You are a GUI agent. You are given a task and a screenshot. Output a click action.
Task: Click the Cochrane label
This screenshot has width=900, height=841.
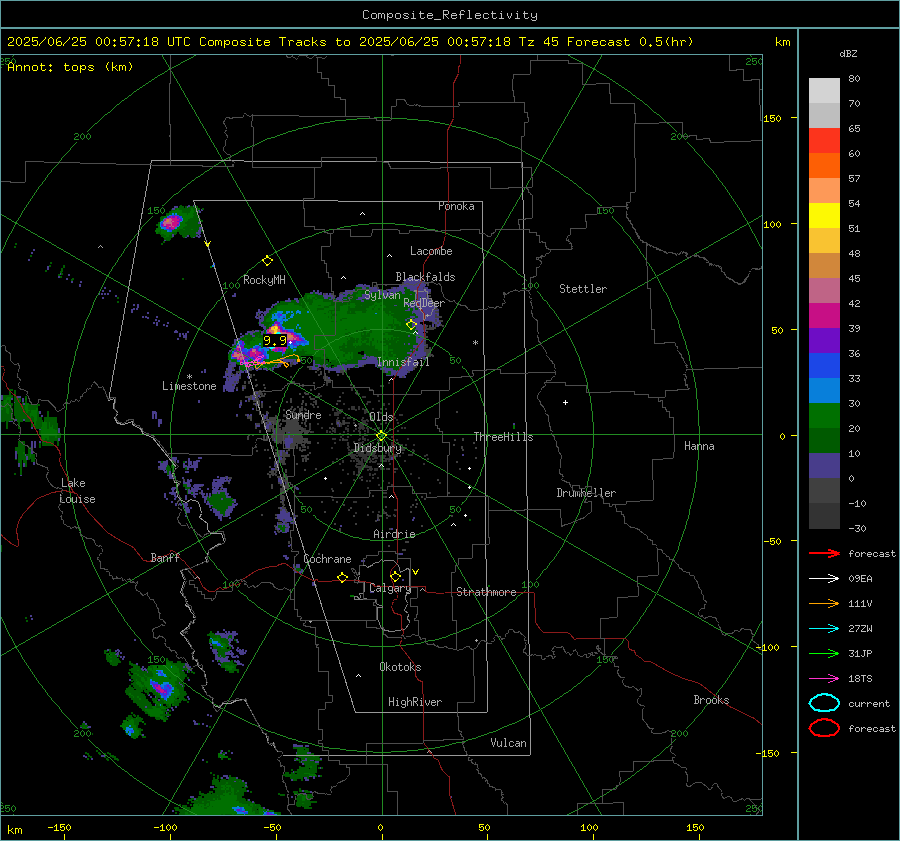[327, 559]
